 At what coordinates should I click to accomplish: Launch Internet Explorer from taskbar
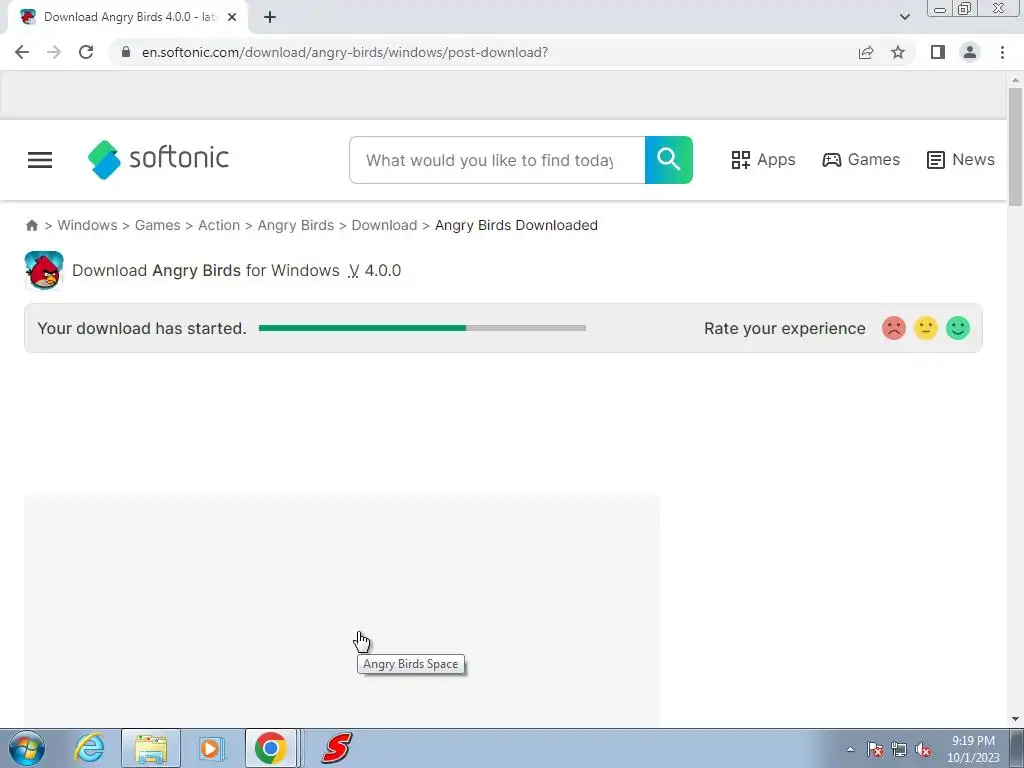pos(89,748)
